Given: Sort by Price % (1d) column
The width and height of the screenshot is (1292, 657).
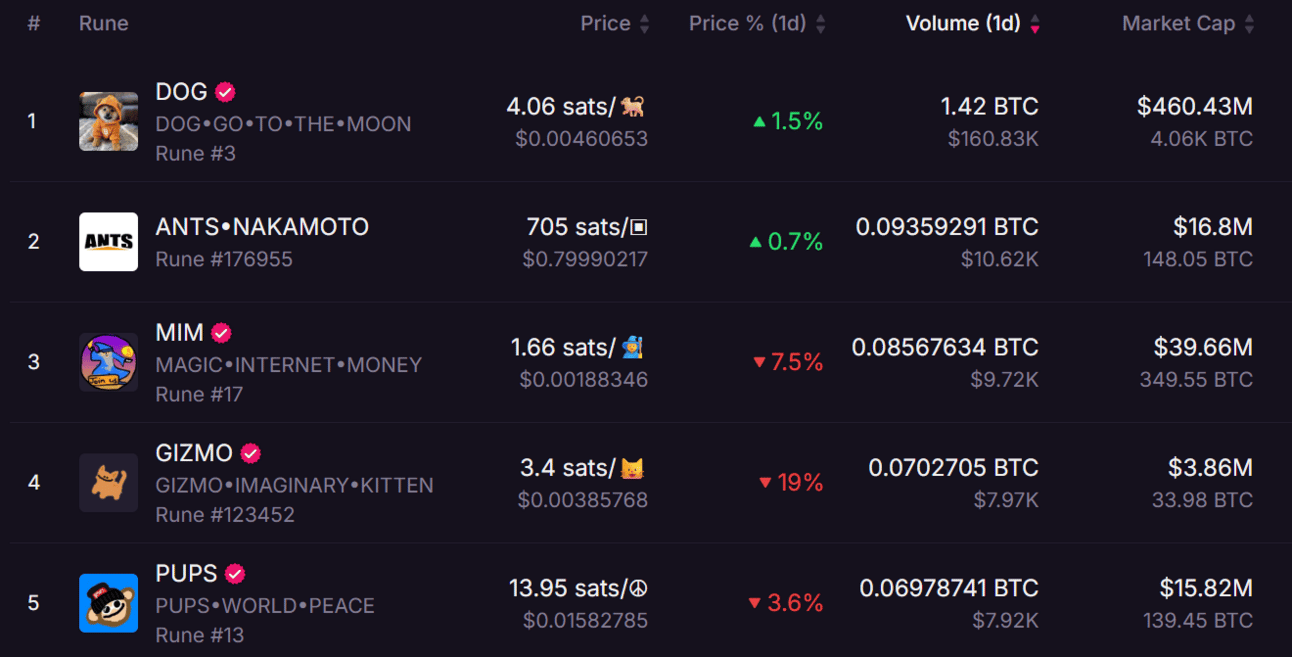Looking at the screenshot, I should (x=757, y=23).
